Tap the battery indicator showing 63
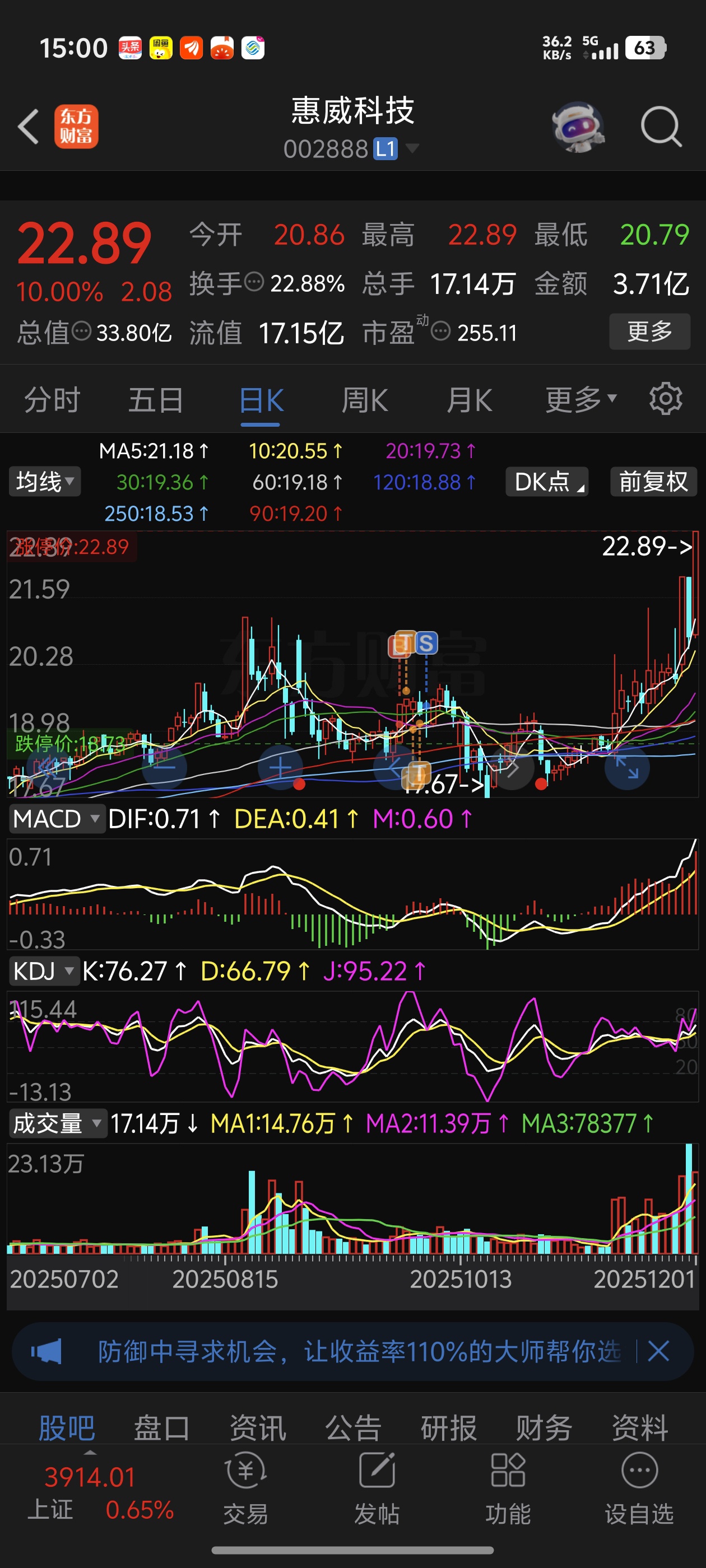The width and height of the screenshot is (706, 1568). (645, 48)
